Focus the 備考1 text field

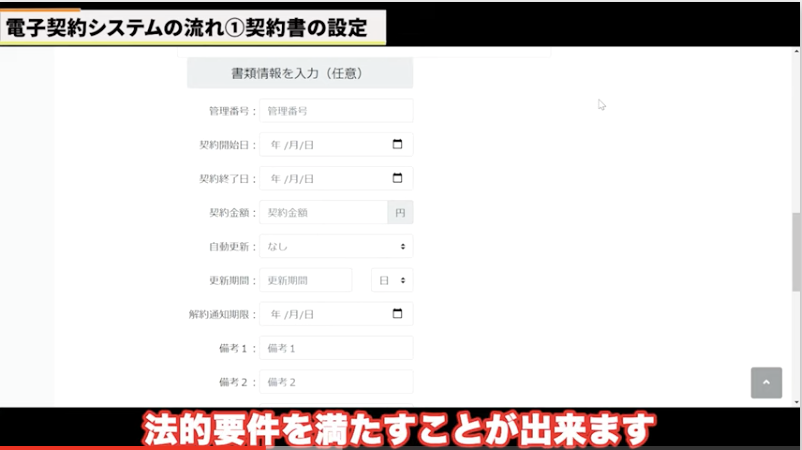tap(335, 348)
